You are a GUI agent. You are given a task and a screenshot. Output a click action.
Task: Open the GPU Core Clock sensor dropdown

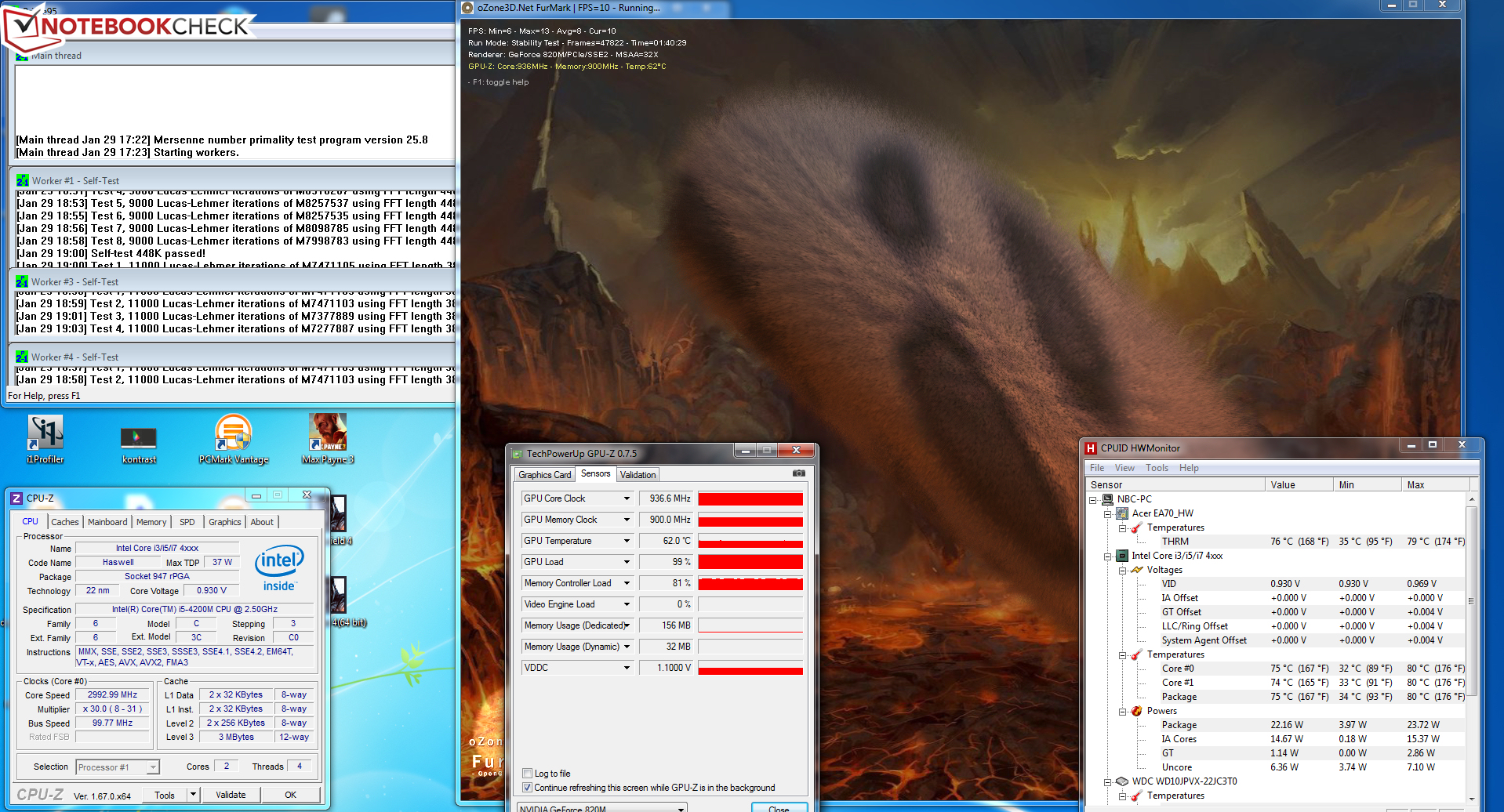627,498
